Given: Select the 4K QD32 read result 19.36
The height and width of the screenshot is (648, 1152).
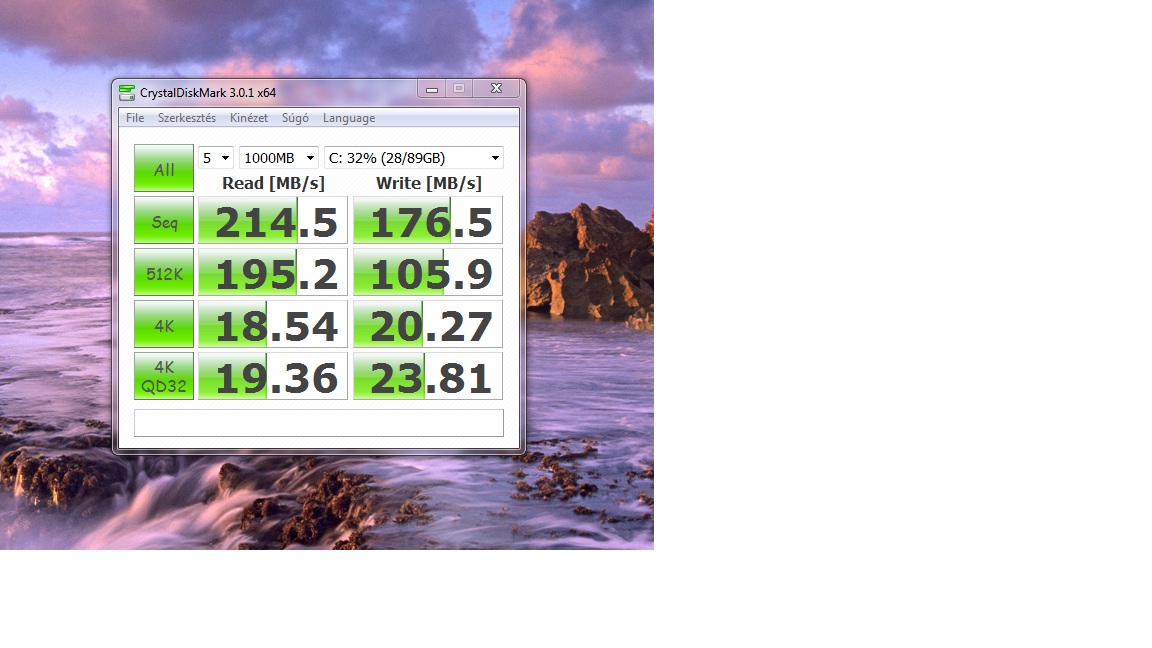Looking at the screenshot, I should (273, 377).
